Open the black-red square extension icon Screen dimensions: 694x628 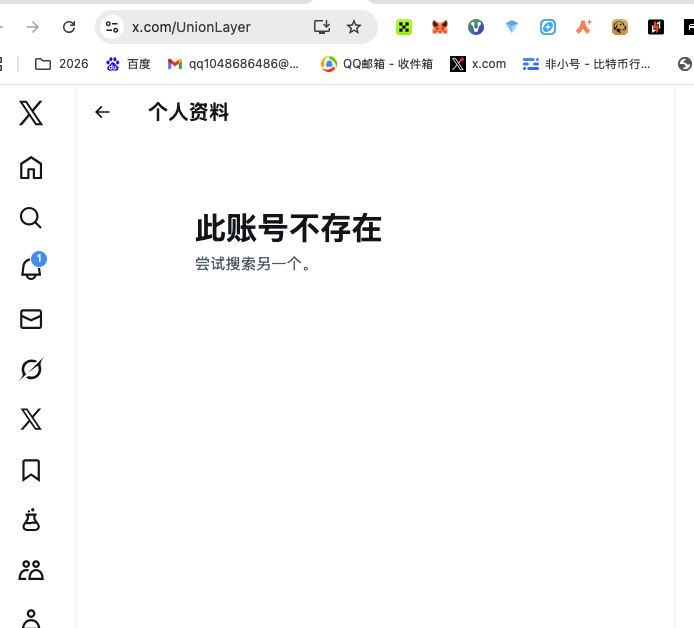pos(656,27)
